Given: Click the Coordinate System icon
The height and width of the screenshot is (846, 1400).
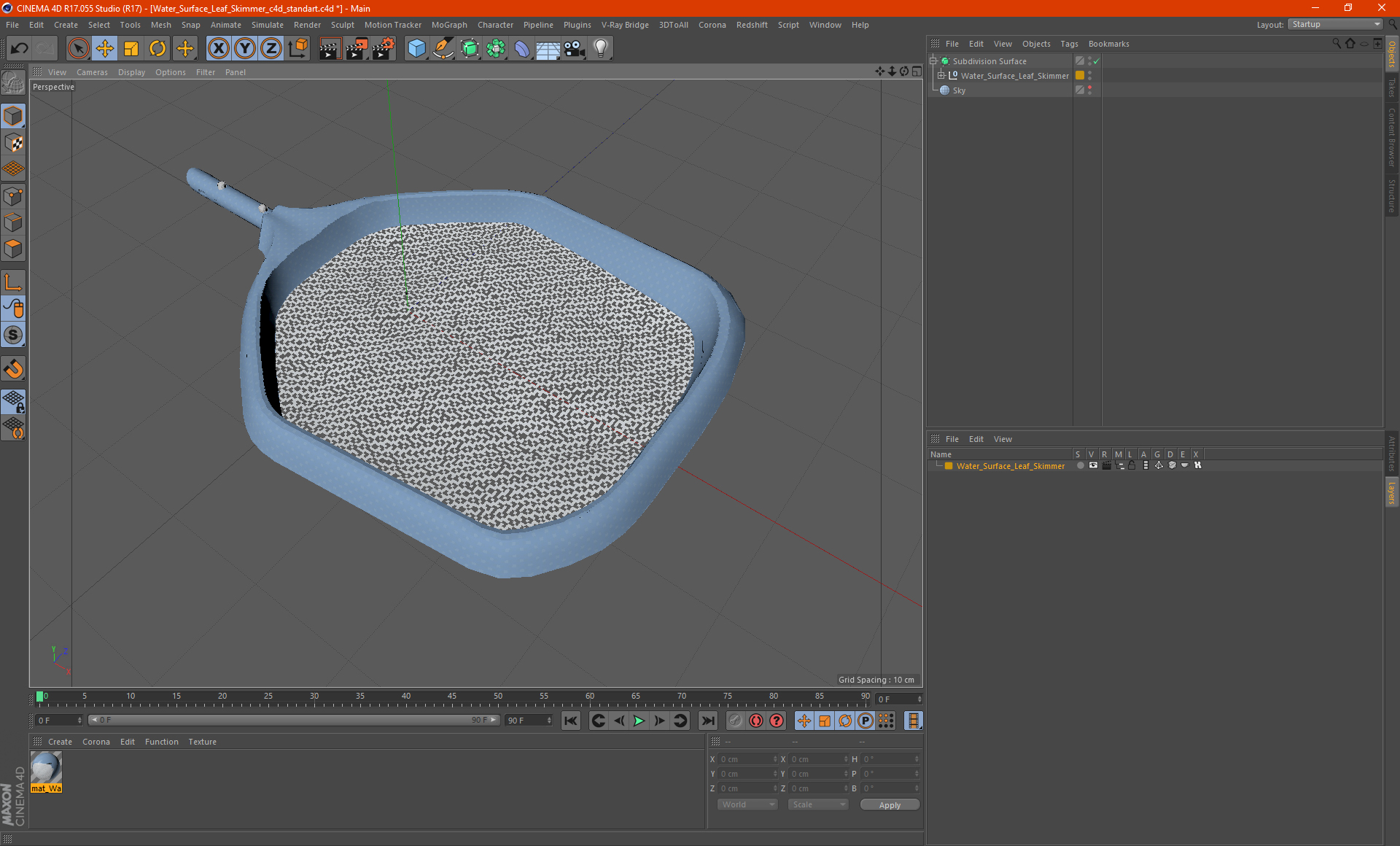Looking at the screenshot, I should (298, 48).
